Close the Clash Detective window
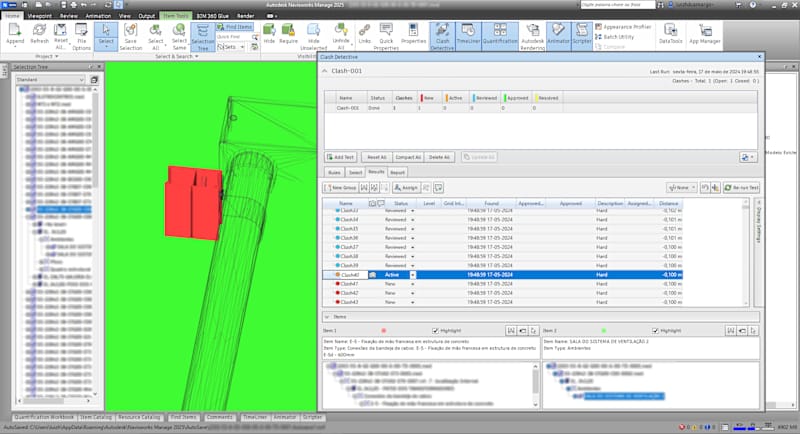Screen dimensions: 800x434 (x=759, y=57)
